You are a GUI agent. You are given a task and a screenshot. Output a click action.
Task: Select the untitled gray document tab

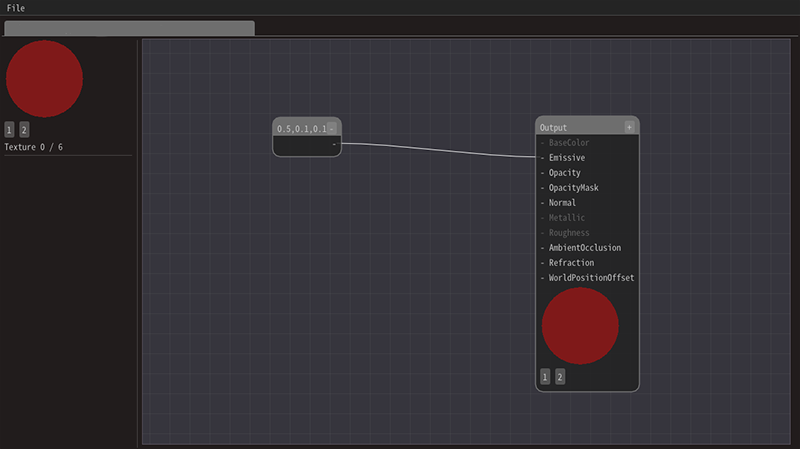[x=129, y=28]
